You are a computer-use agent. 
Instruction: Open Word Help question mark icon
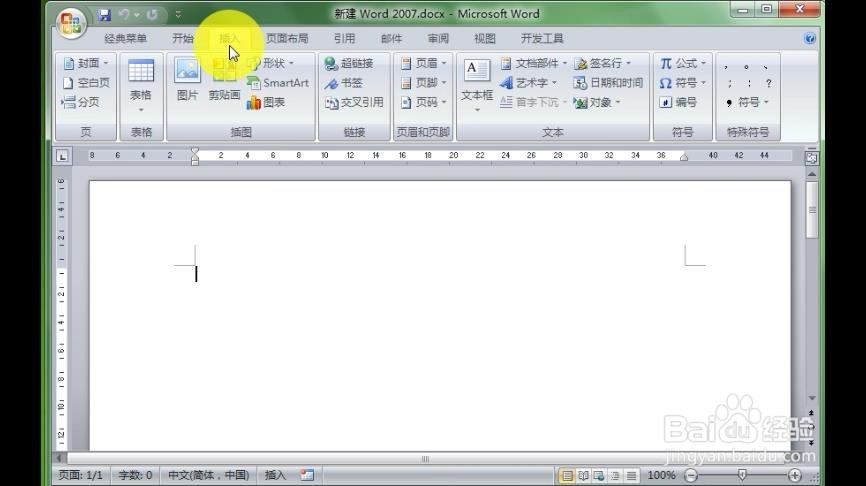point(810,38)
